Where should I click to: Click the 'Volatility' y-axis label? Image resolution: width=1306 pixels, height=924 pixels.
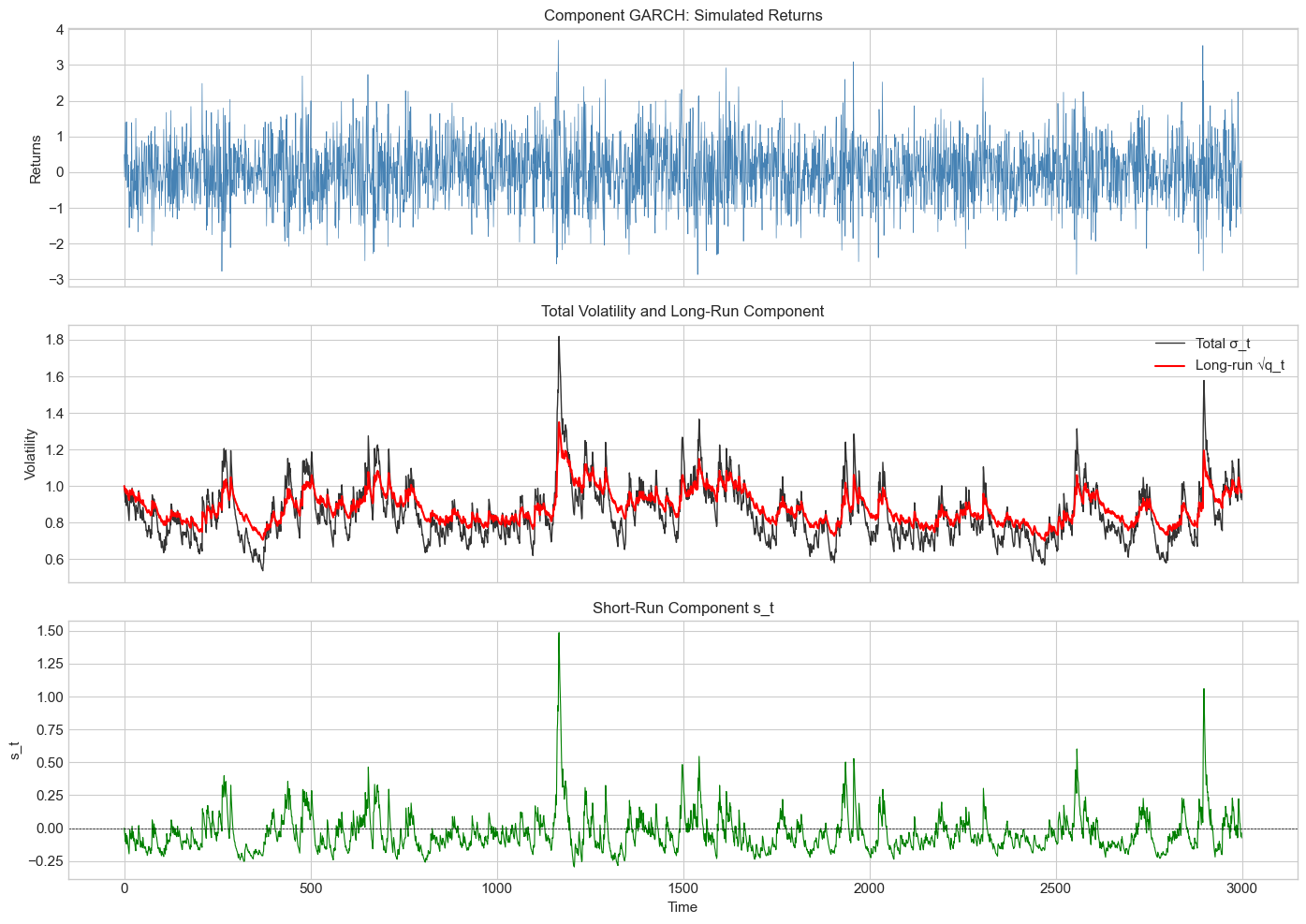(30, 454)
